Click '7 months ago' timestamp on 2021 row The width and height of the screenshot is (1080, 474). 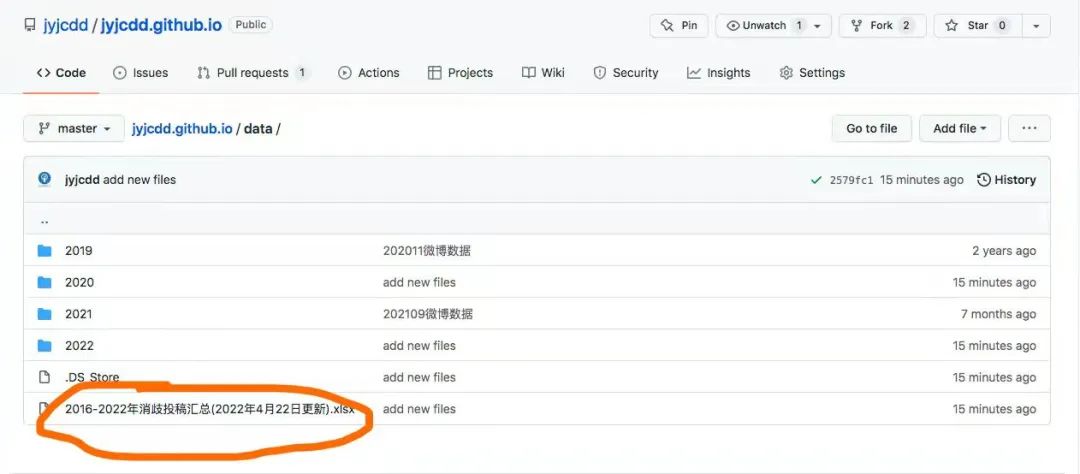click(998, 314)
